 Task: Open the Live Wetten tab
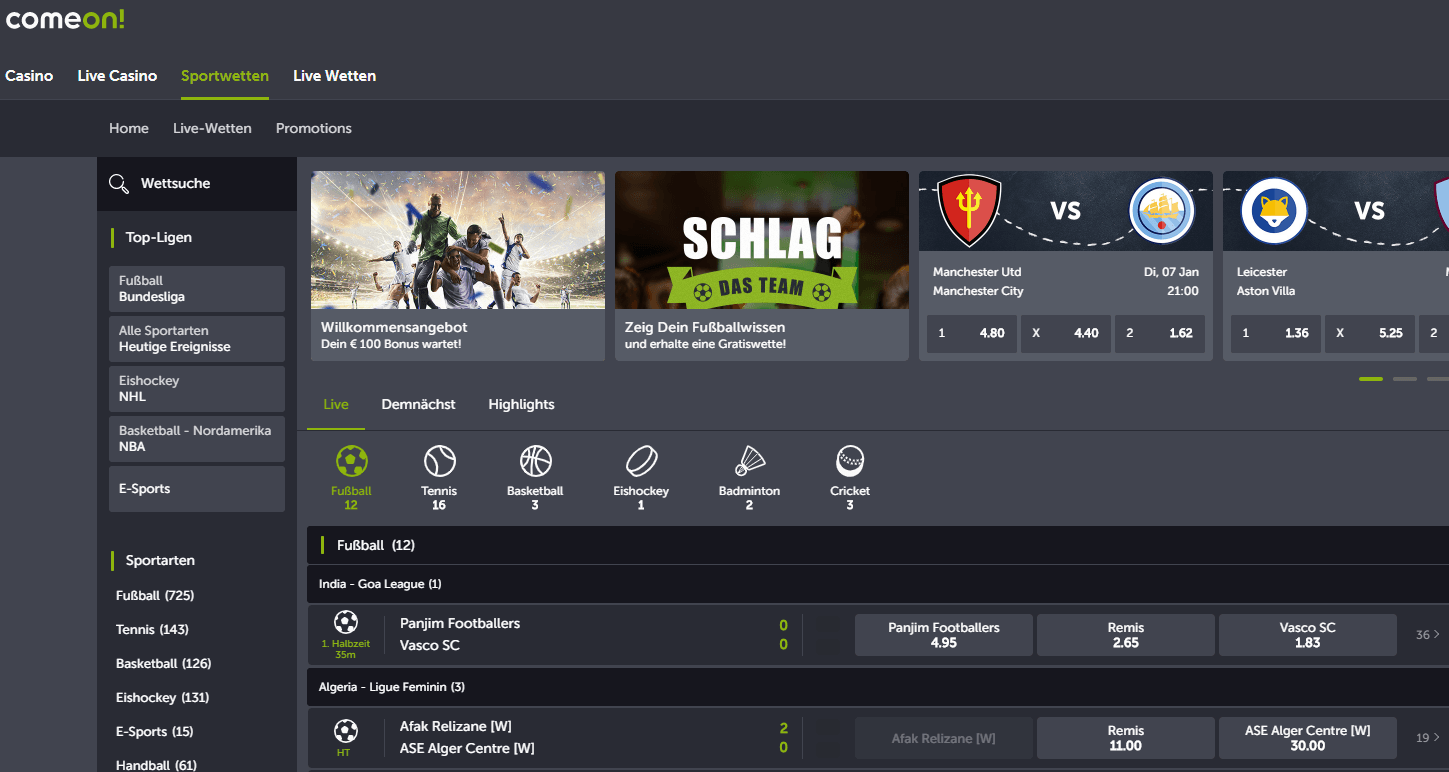click(335, 76)
